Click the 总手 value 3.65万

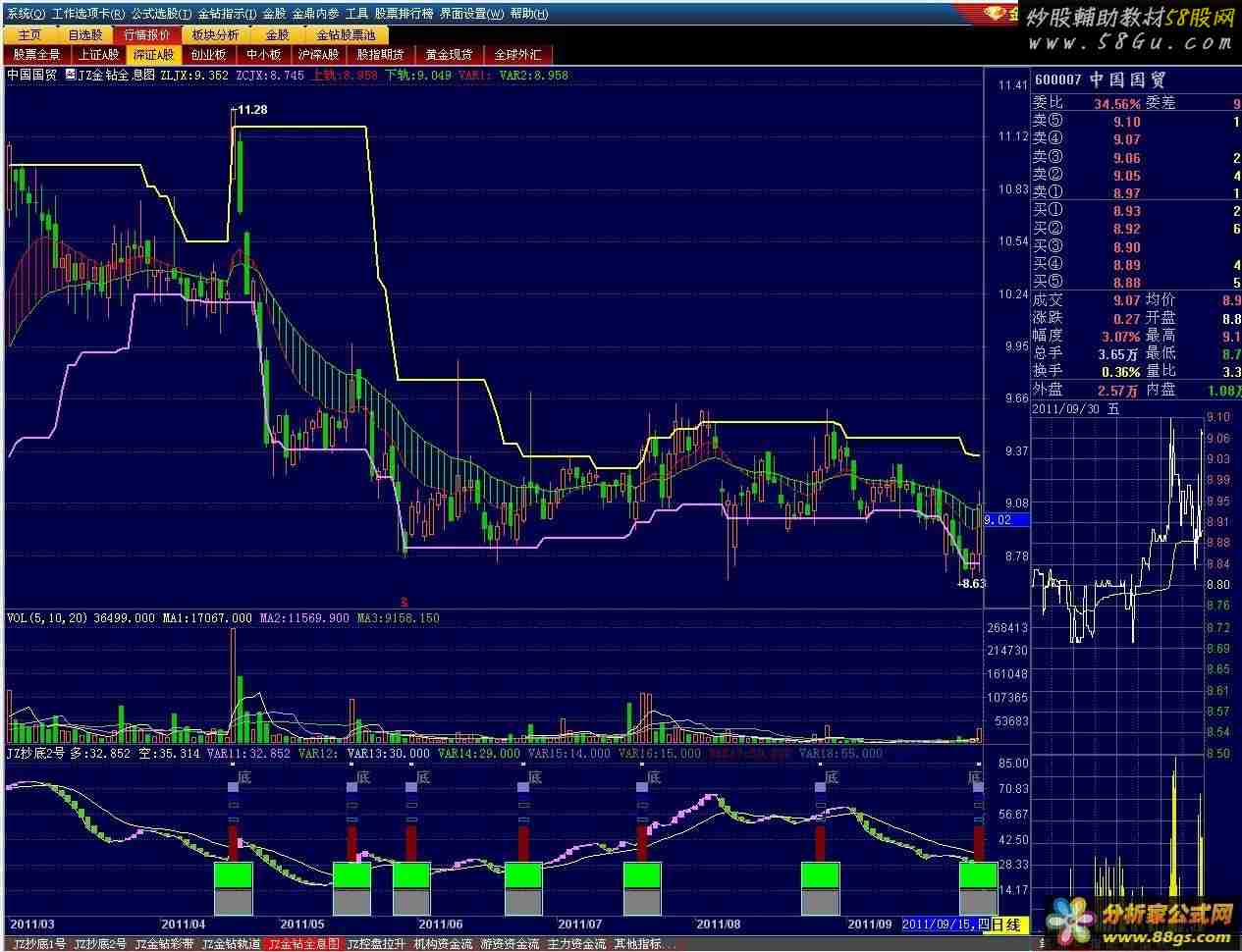pos(1119,353)
